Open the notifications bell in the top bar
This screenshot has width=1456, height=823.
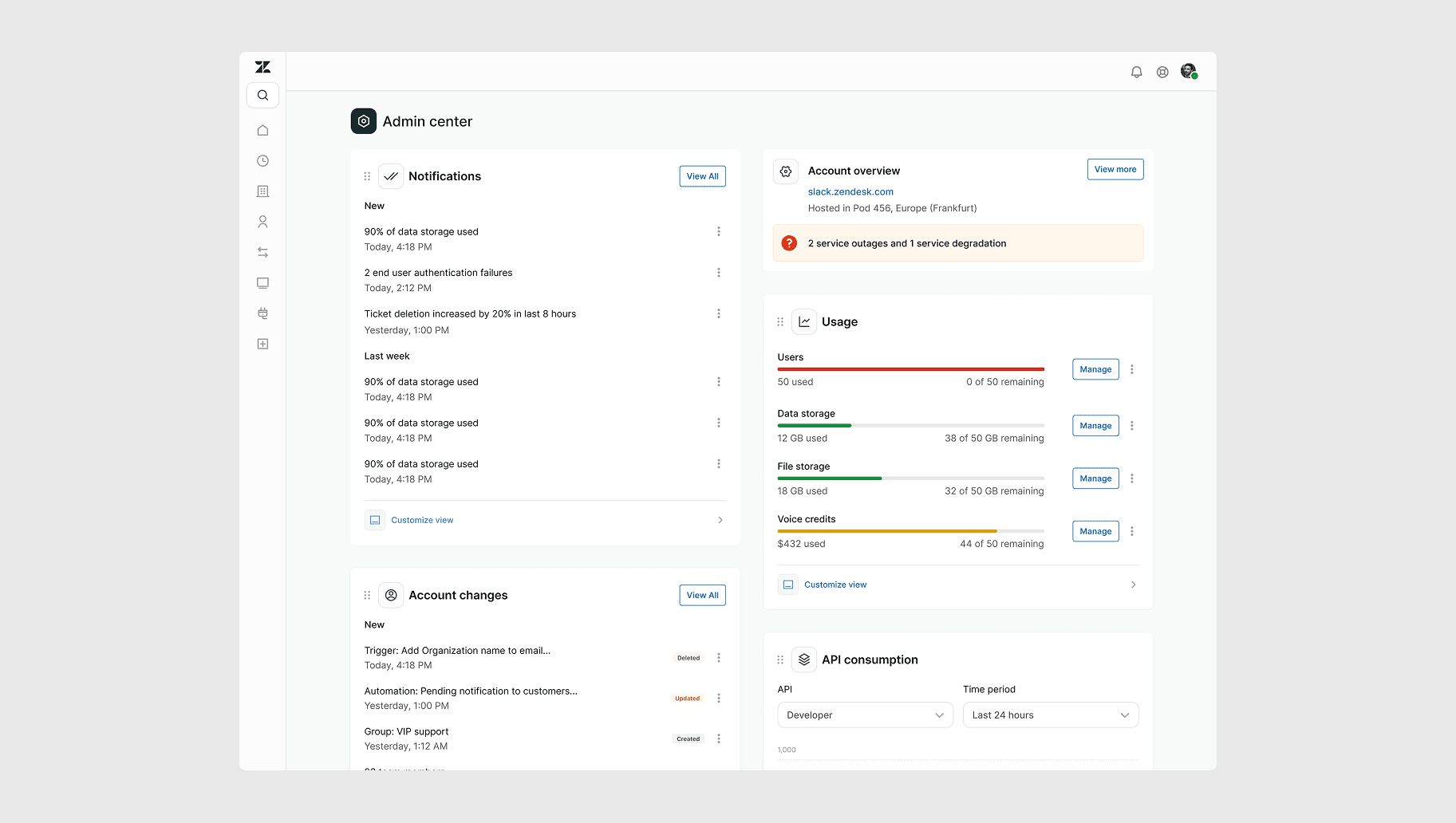[1137, 72]
